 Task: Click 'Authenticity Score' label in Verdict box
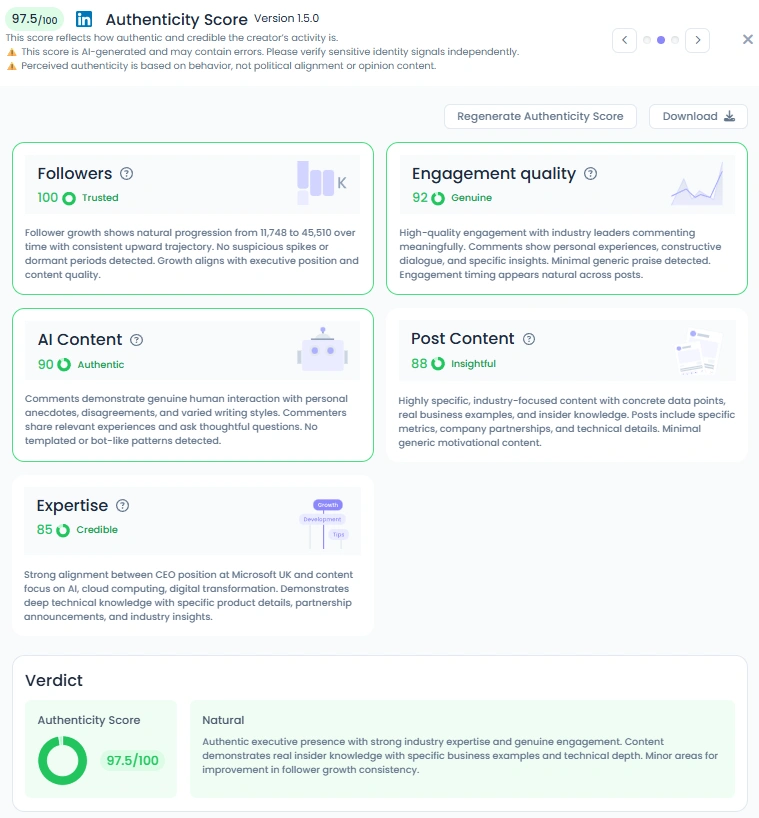89,720
